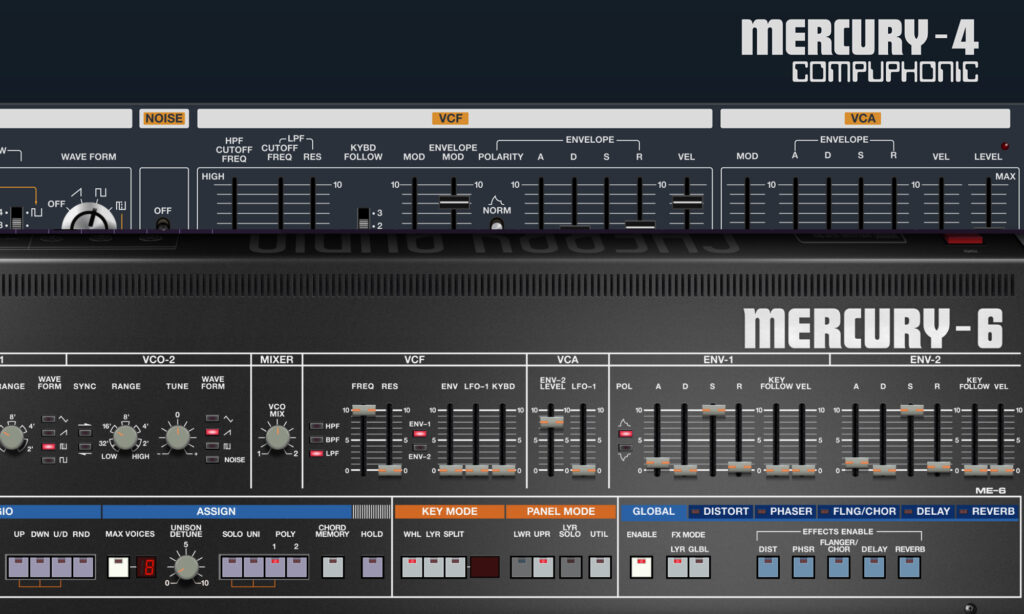This screenshot has width=1024, height=614.
Task: Select ENV-2 modulation in the VCF section
Action: [420, 447]
